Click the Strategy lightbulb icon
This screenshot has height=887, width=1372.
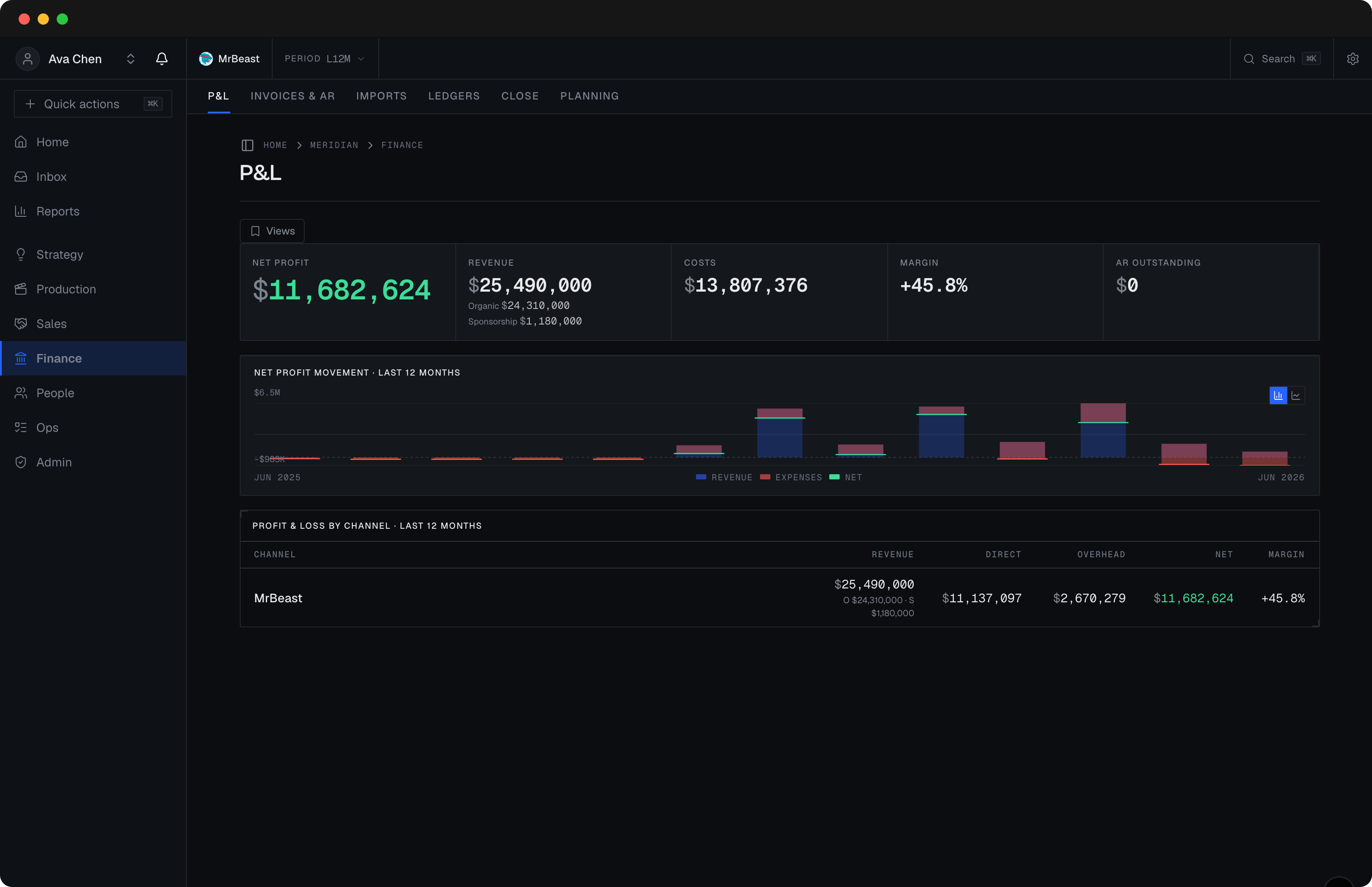pyautogui.click(x=21, y=254)
